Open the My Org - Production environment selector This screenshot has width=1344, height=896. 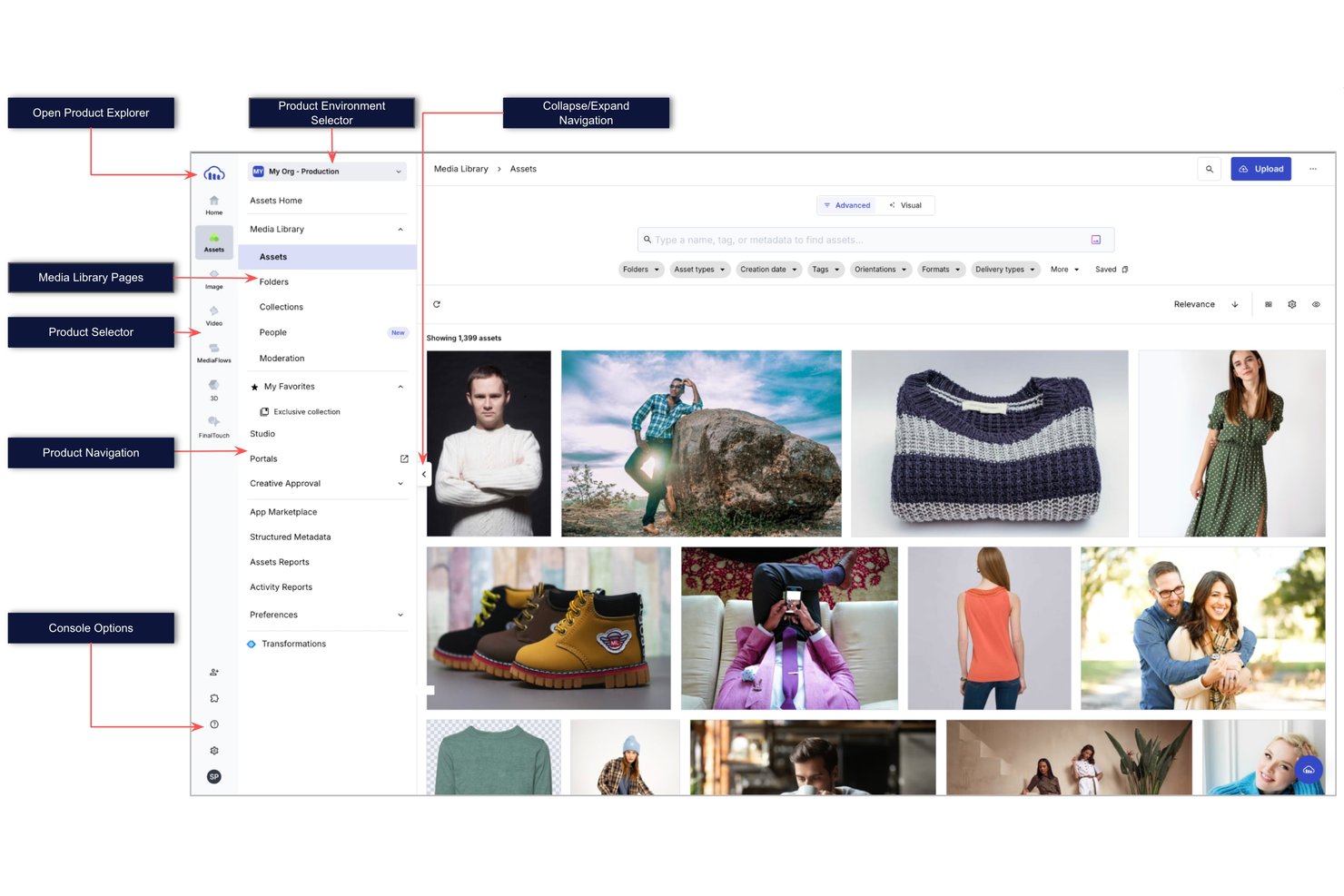tap(327, 172)
